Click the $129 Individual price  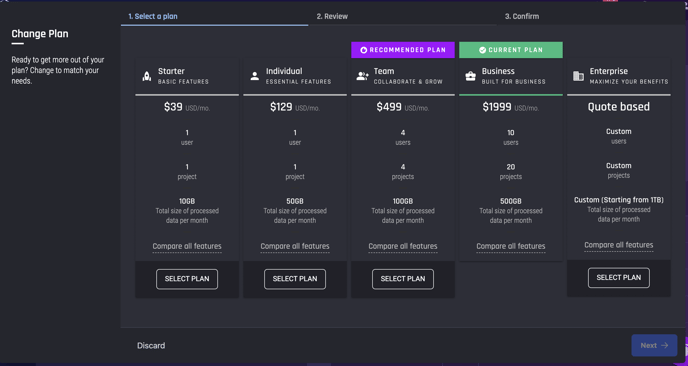point(281,107)
